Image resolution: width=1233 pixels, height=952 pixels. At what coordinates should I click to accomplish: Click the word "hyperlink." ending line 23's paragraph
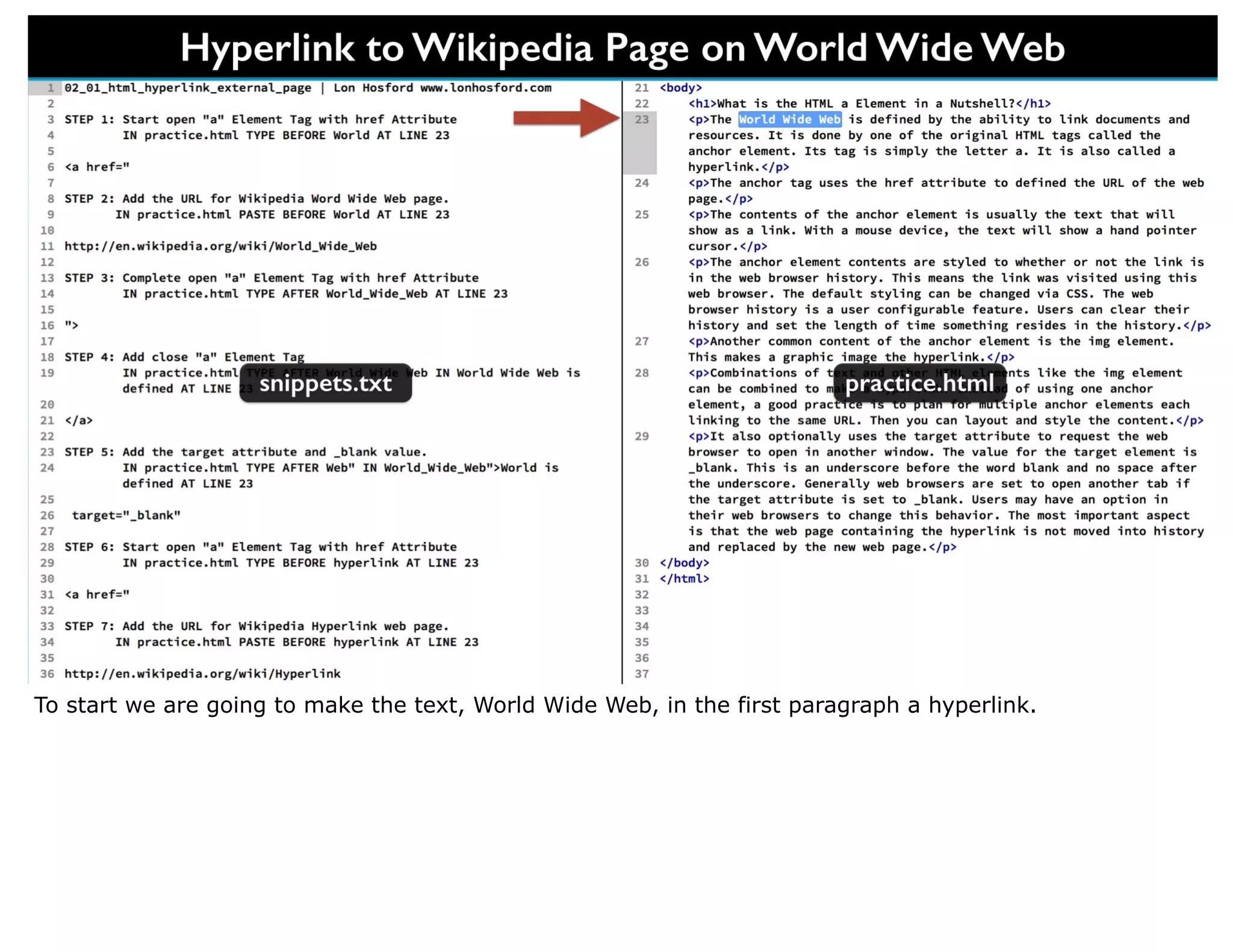724,167
